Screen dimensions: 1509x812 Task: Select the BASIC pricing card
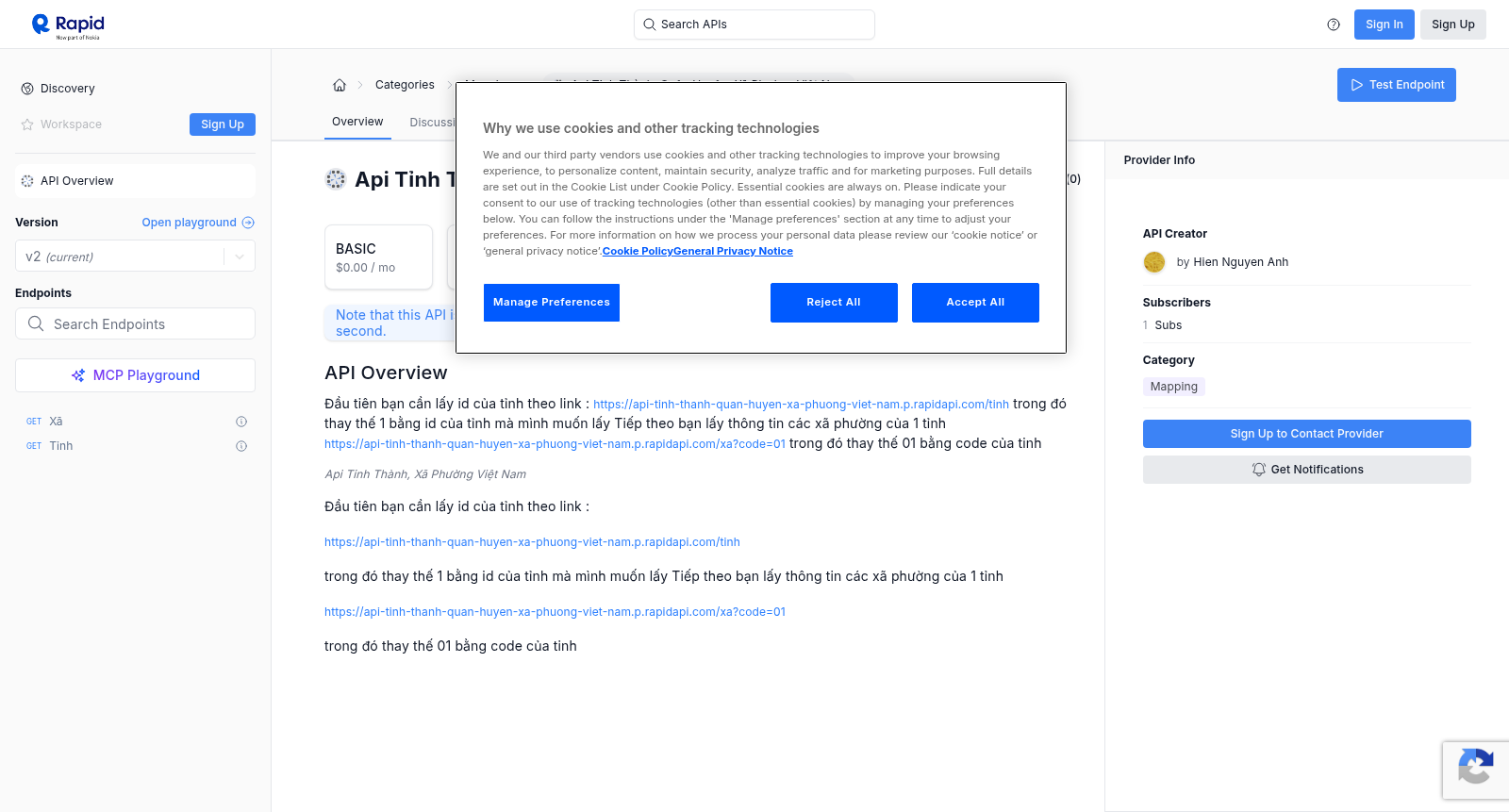click(378, 257)
